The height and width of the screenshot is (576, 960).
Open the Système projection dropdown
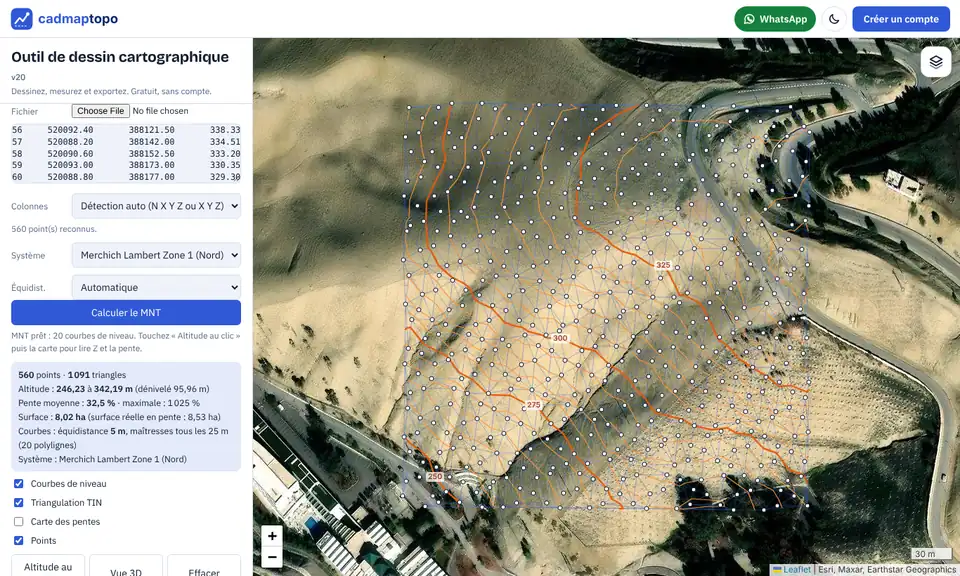click(156, 255)
